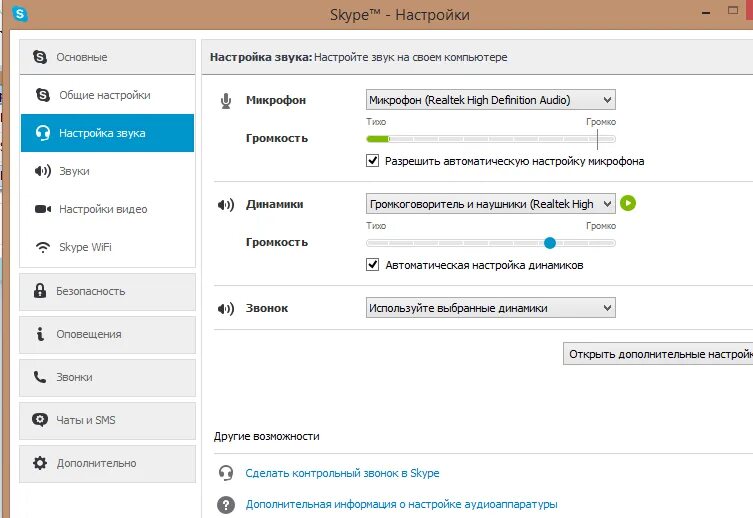
Task: Select Skype WiFi in sidebar
Action: pos(108,247)
